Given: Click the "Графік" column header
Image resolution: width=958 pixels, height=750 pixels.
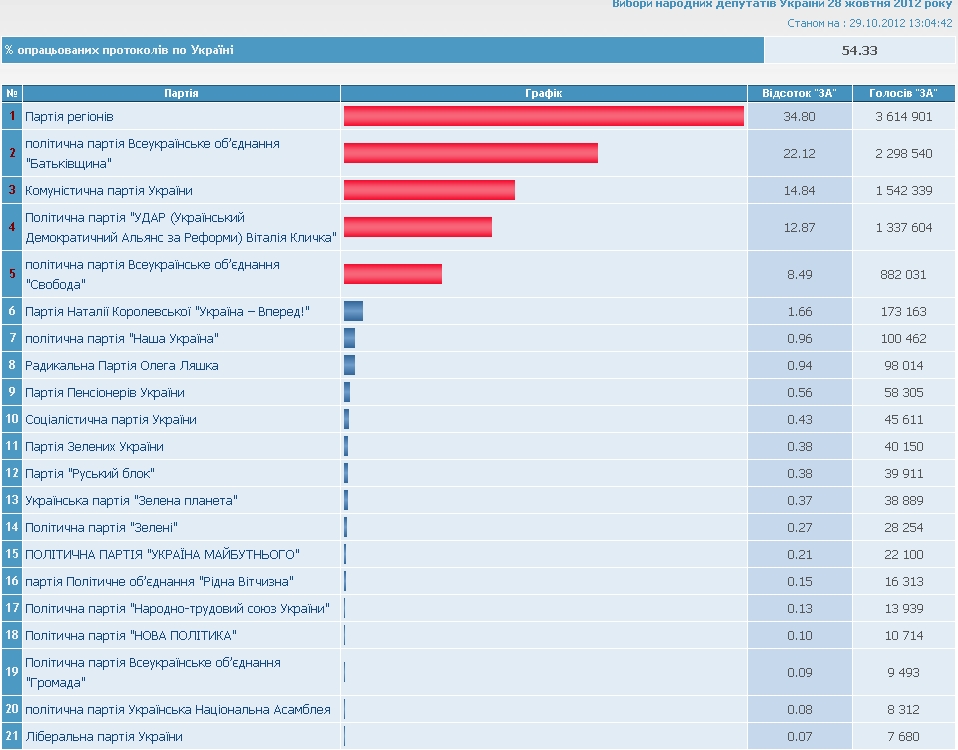Looking at the screenshot, I should pos(544,93).
